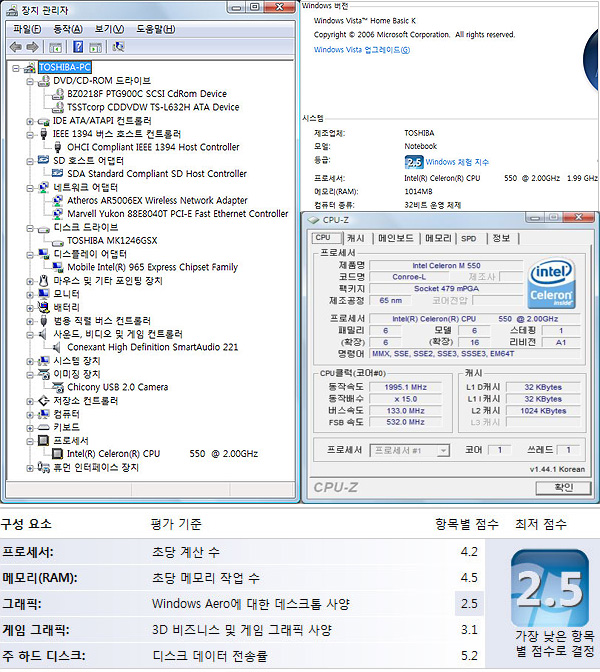Click the Chicony USB 2.0 Camera device icon

[58, 387]
